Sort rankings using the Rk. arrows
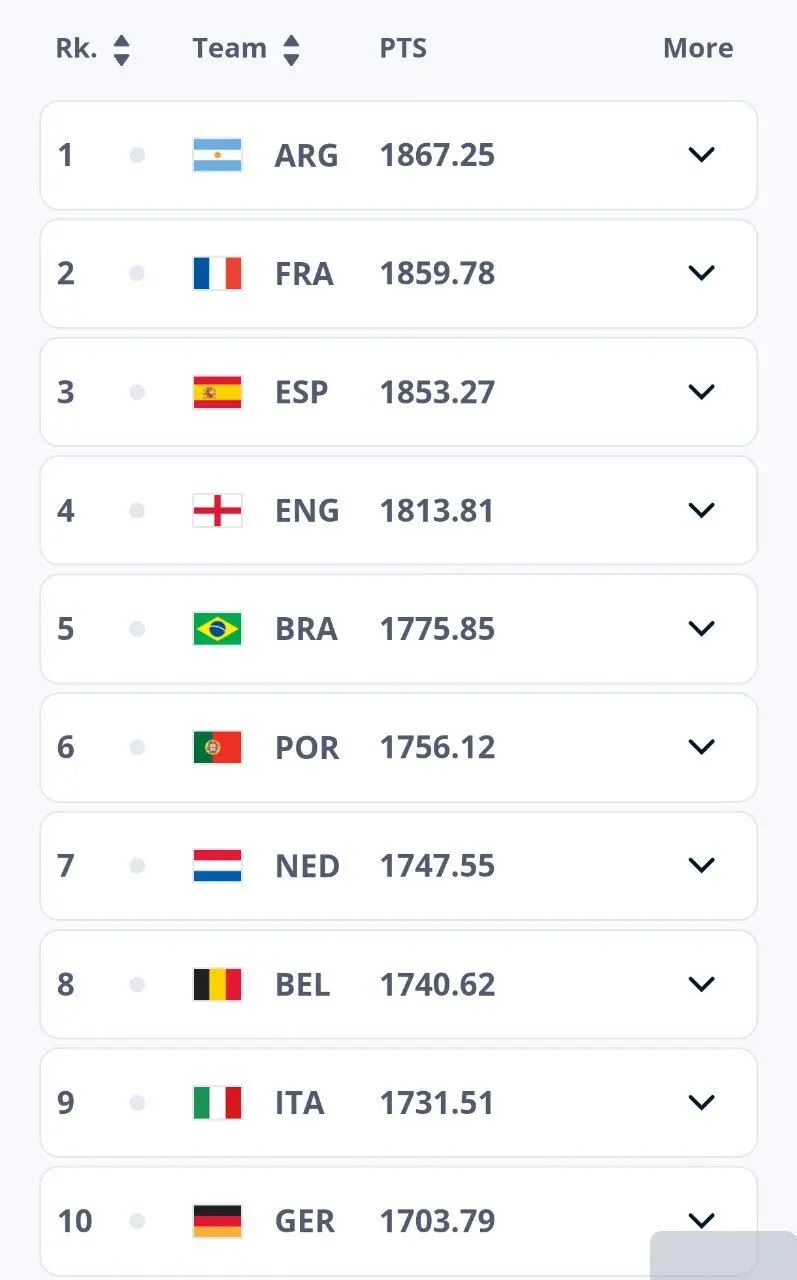 coord(121,49)
